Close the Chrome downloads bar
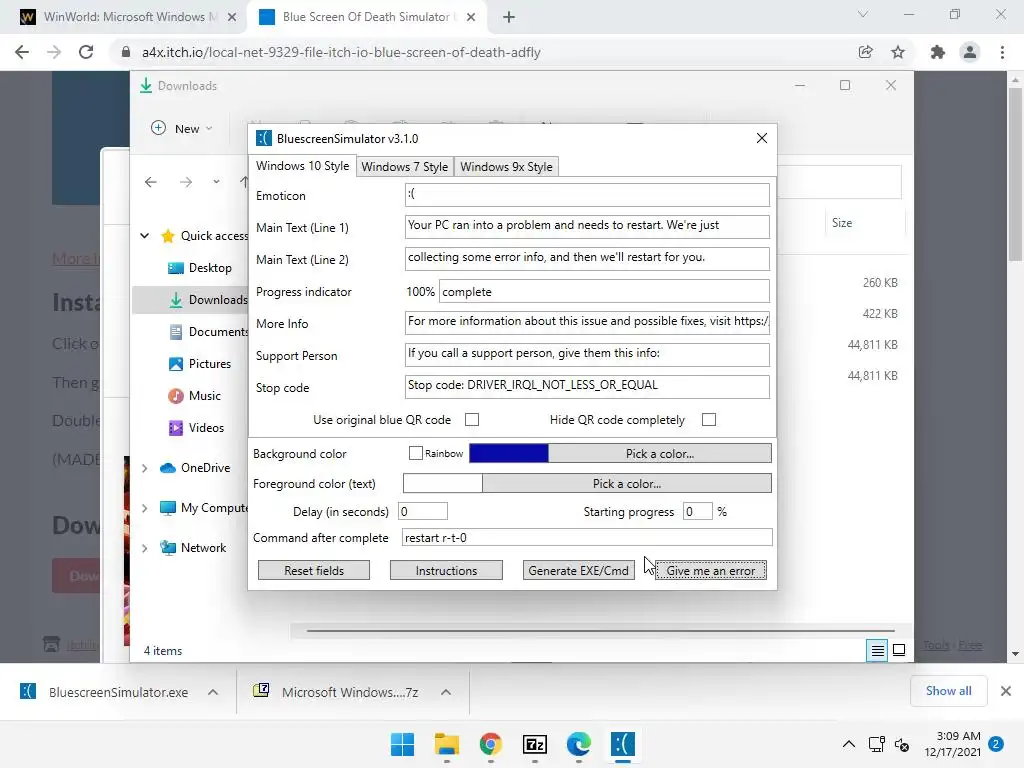Viewport: 1024px width, 768px height. tap(1006, 691)
